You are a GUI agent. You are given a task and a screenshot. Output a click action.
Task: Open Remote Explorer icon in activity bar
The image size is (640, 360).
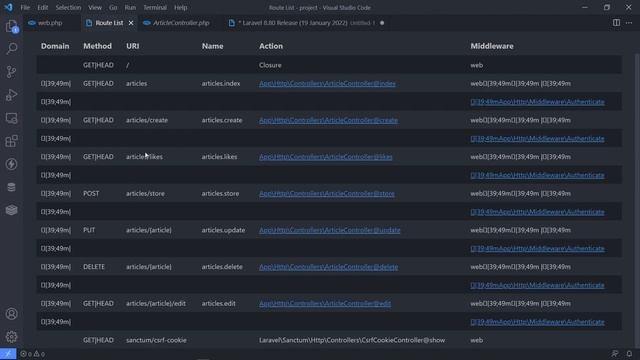click(11, 118)
